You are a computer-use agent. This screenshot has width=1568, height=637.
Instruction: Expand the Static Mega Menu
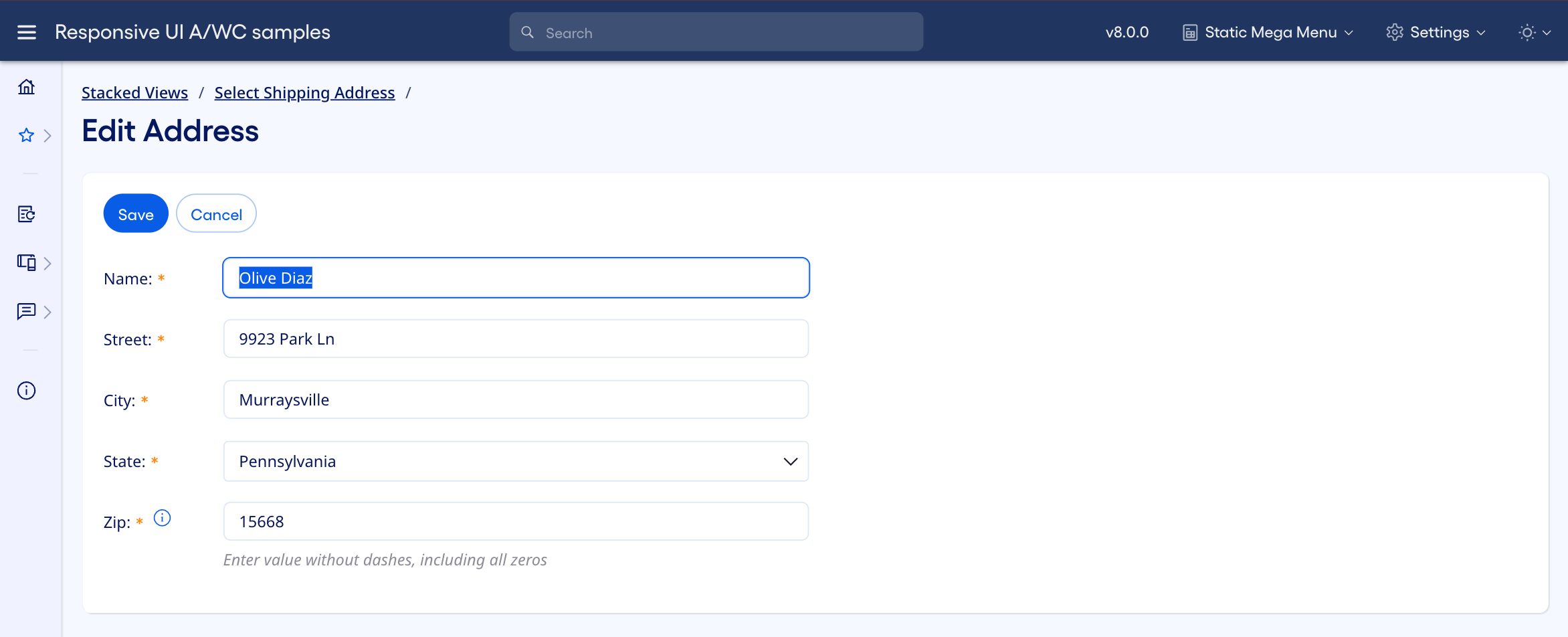pyautogui.click(x=1268, y=32)
